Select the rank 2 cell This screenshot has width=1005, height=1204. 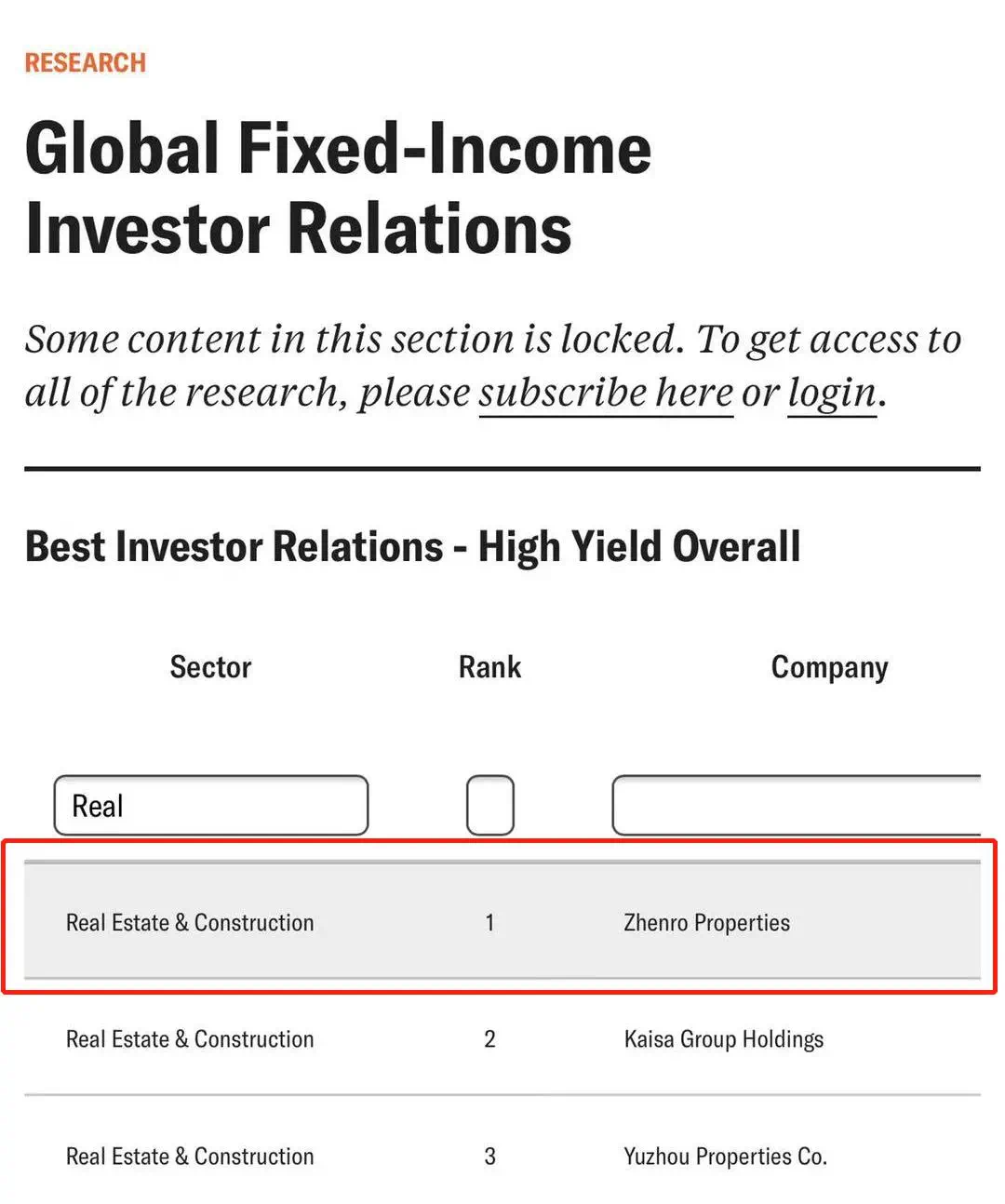(489, 1039)
